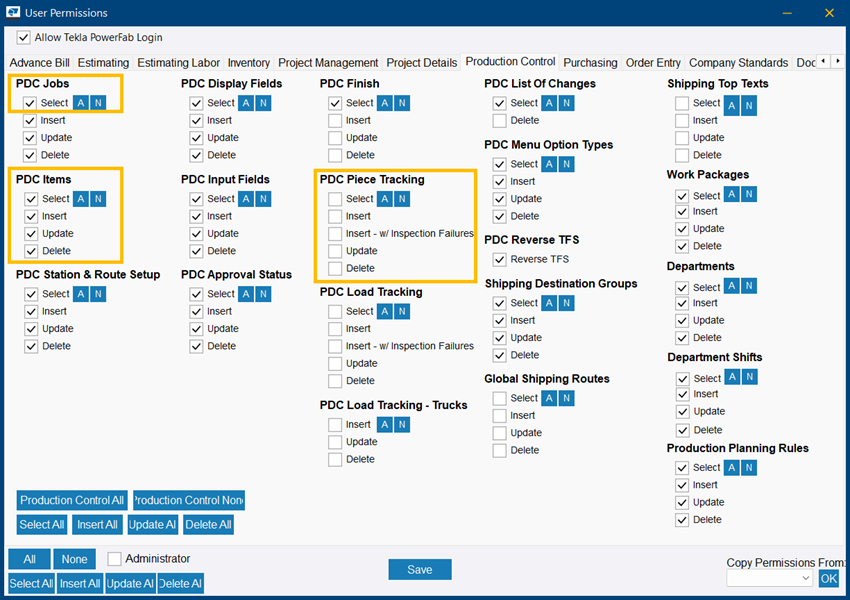Viewport: 850px width, 600px height.
Task: Open the Copy Permissions From dropdown
Action: pyautogui.click(x=769, y=578)
